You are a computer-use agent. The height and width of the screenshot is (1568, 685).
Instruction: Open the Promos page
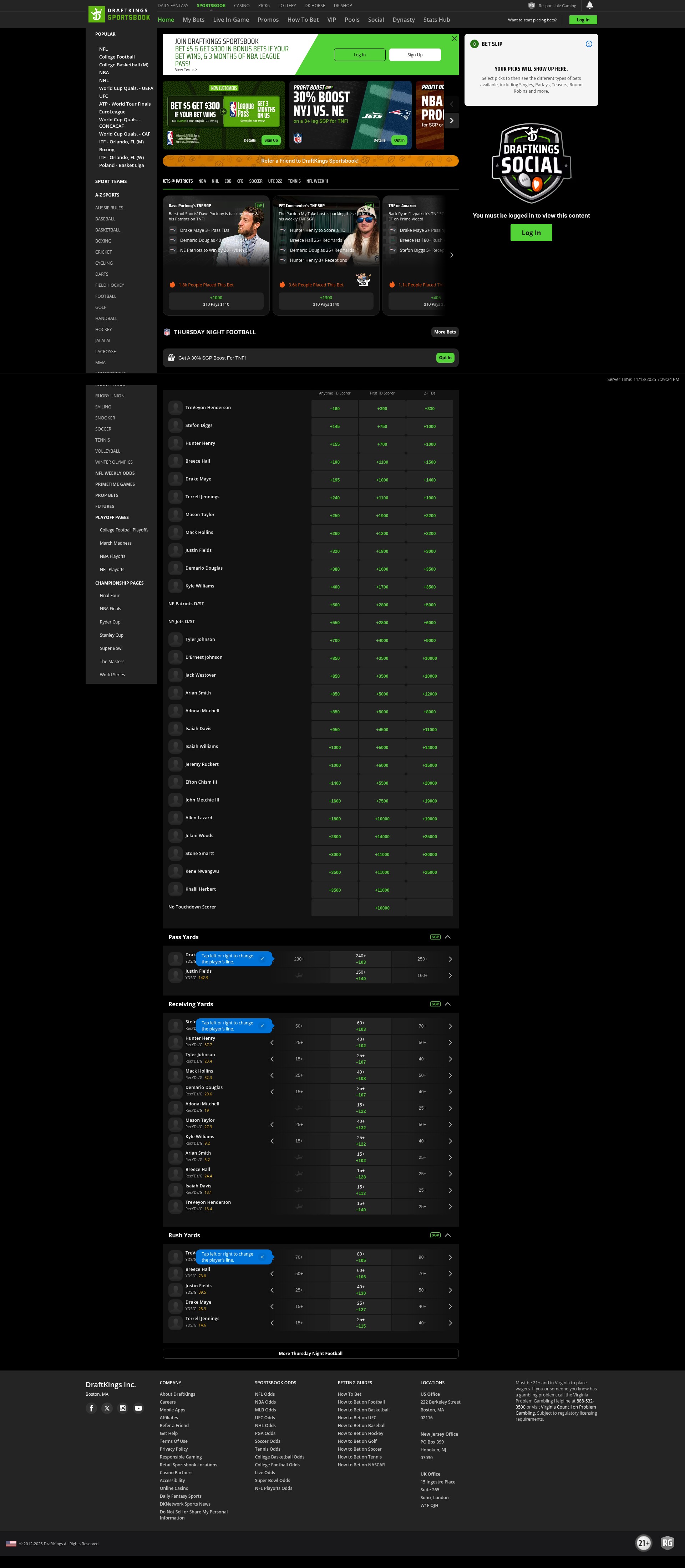point(268,20)
